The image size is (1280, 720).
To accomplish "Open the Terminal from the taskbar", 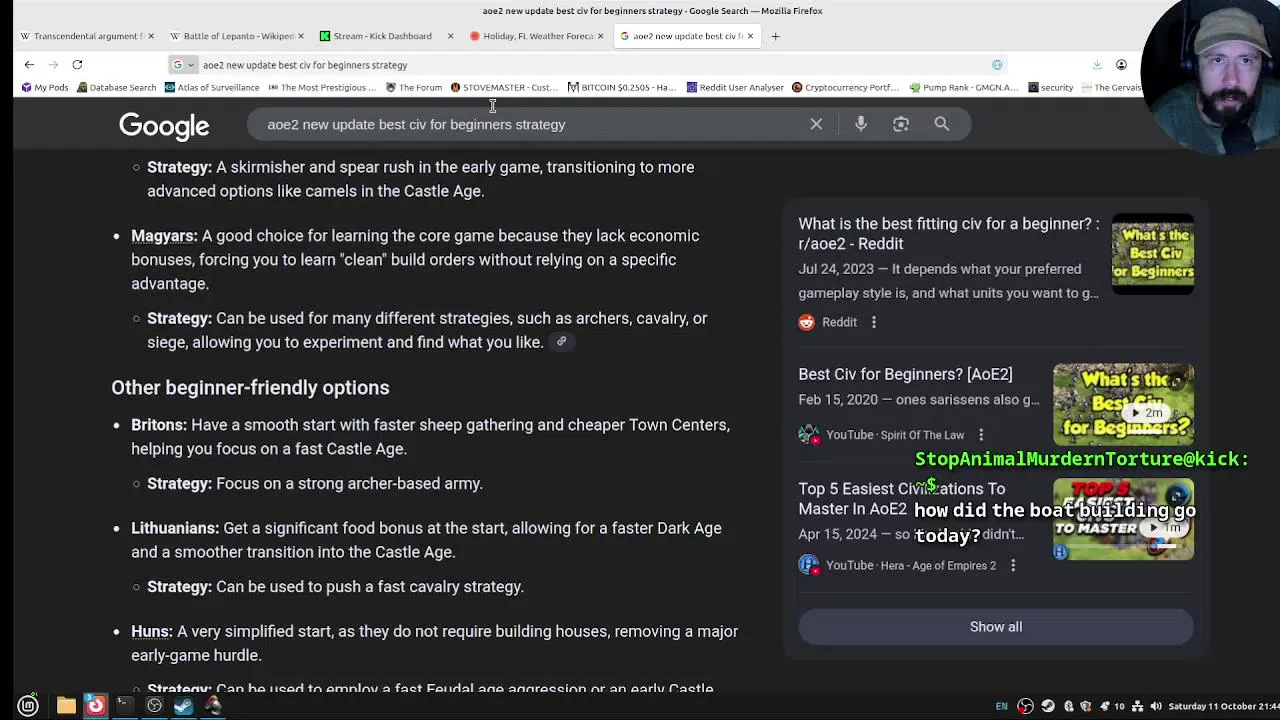I will (x=124, y=706).
